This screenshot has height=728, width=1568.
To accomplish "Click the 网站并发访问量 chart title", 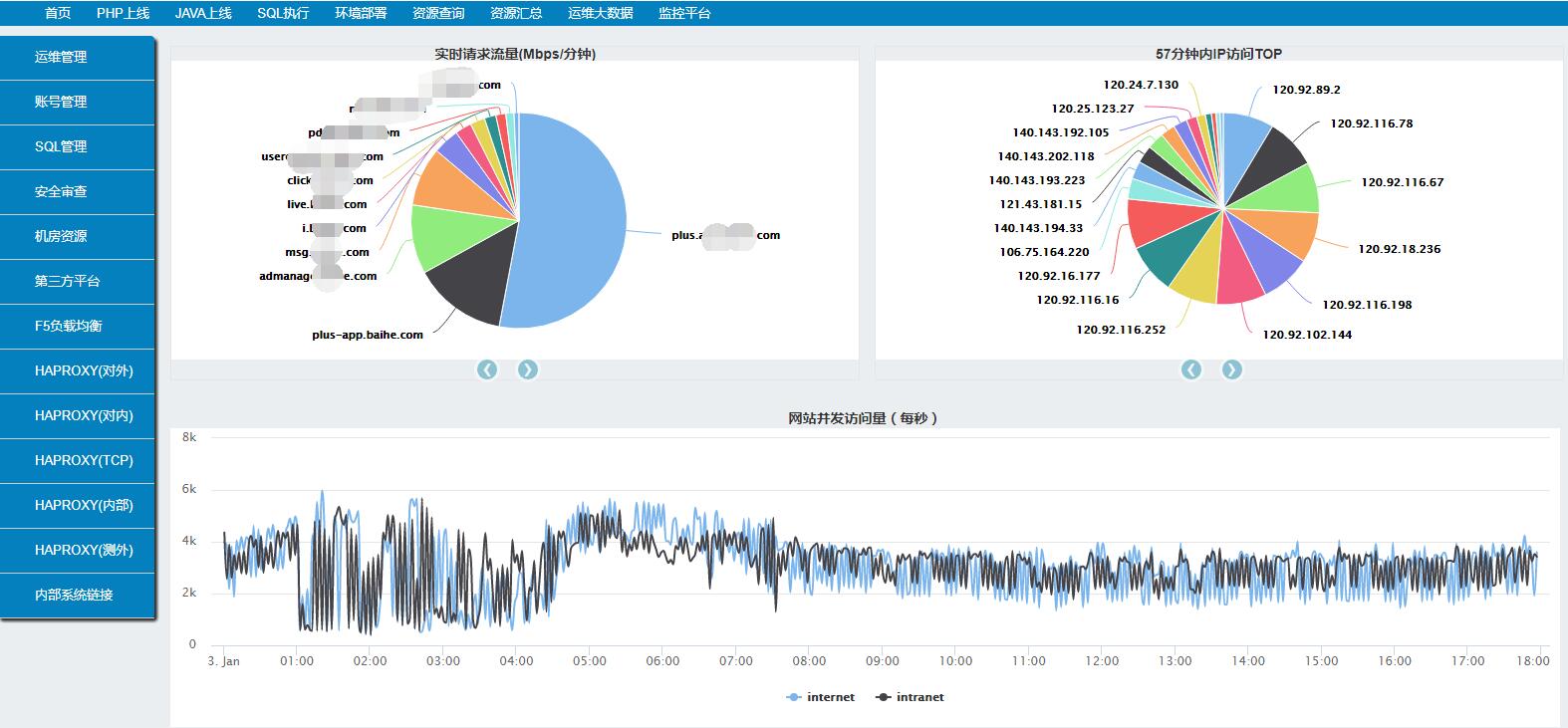I will (x=864, y=418).
